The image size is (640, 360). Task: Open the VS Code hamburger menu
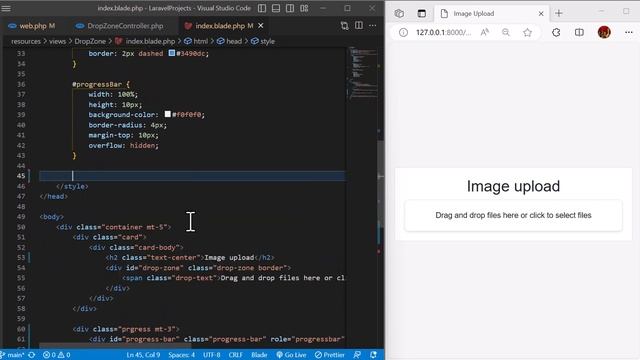tap(6, 8)
